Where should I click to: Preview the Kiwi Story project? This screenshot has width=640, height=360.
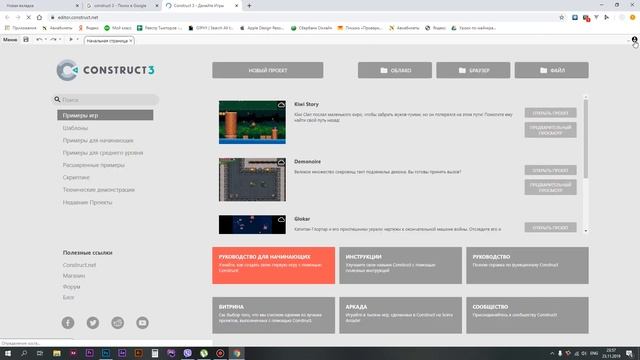550,130
